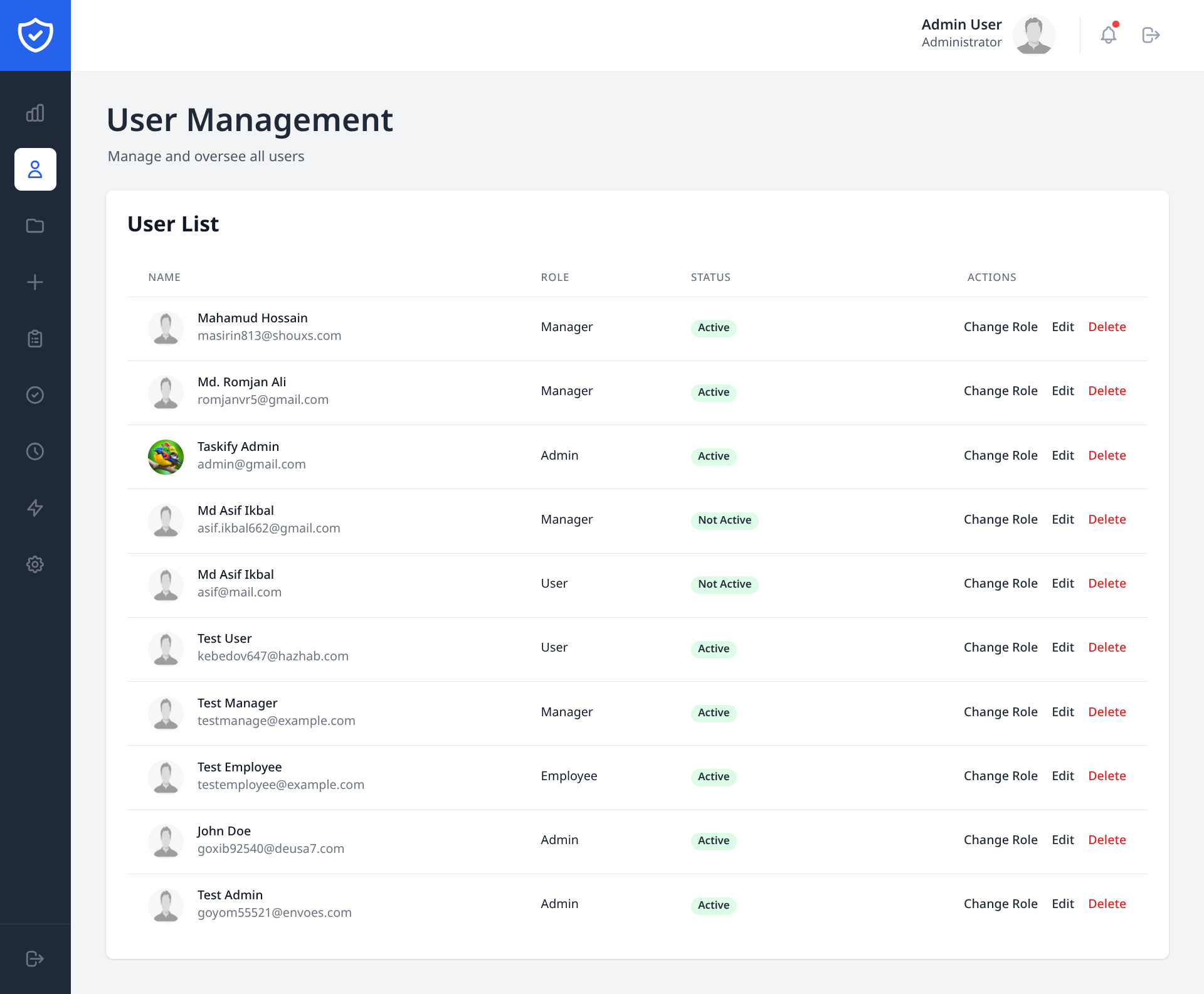Delete the Test Employee user

point(1107,776)
